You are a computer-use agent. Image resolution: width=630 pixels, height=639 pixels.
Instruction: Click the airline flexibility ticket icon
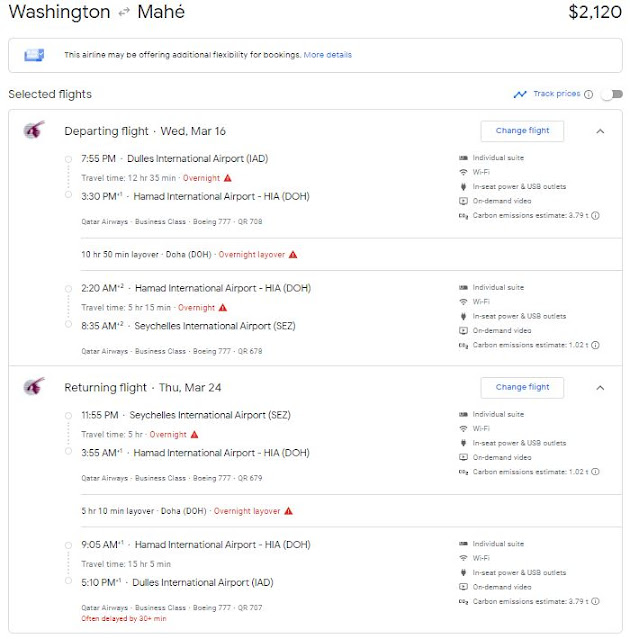coord(35,55)
